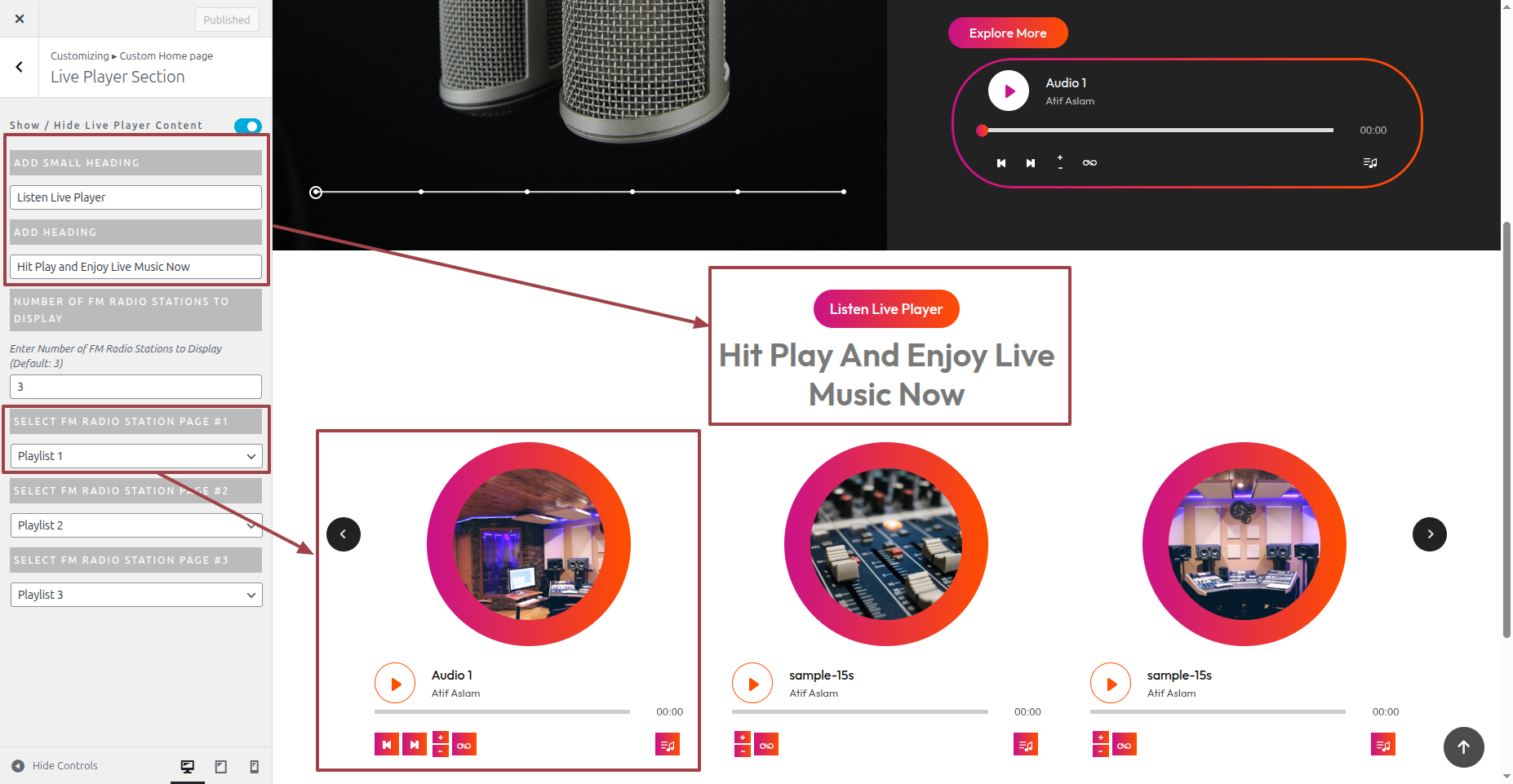Switch to mobile preview icon
Screen dimensions: 1513x784
click(255, 766)
